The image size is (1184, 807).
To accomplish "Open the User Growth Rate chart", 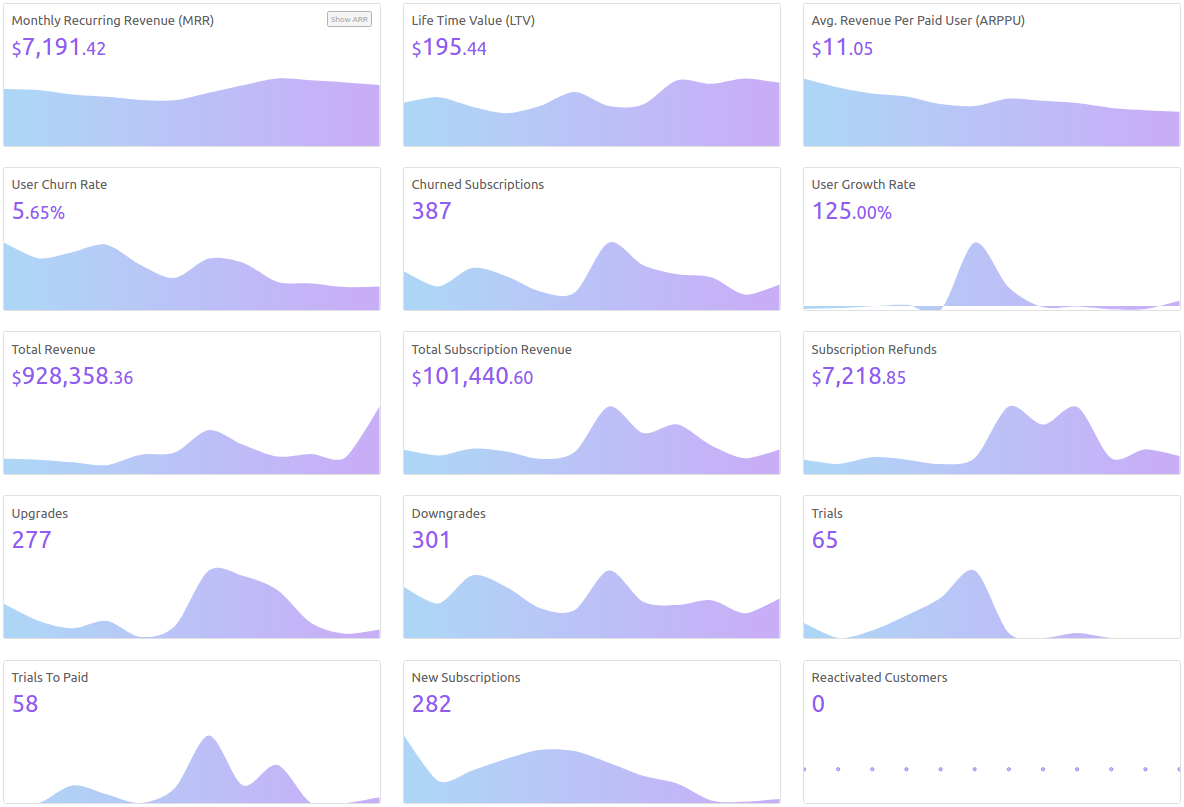I will pyautogui.click(x=991, y=276).
